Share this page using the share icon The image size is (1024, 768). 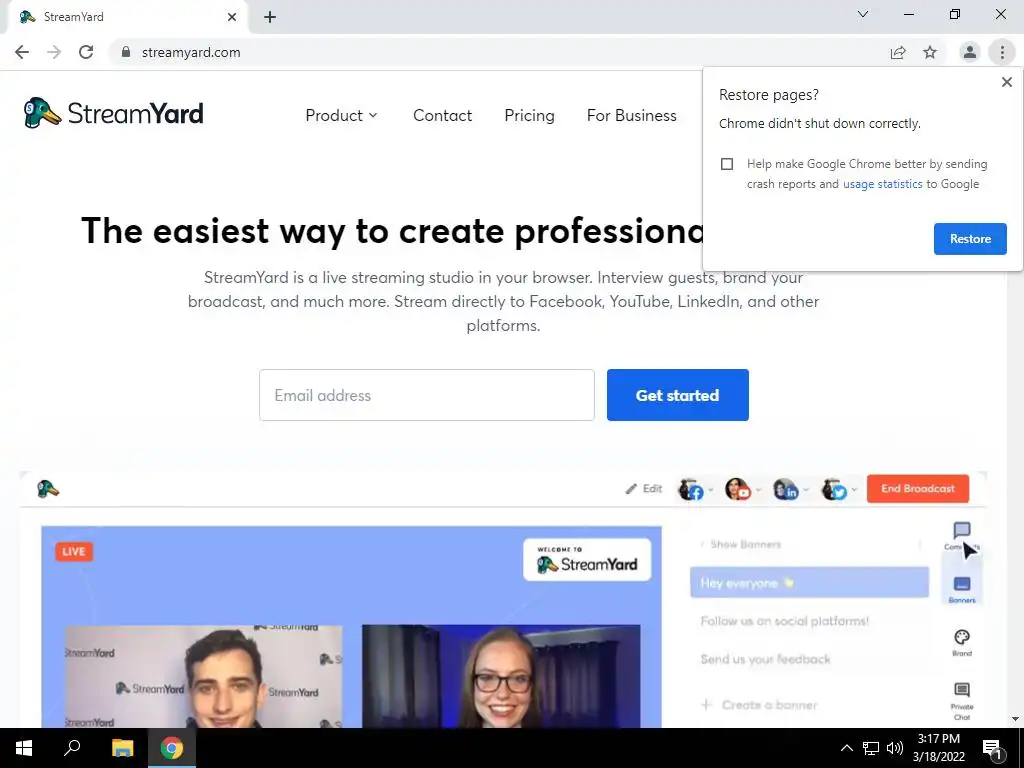(x=898, y=52)
